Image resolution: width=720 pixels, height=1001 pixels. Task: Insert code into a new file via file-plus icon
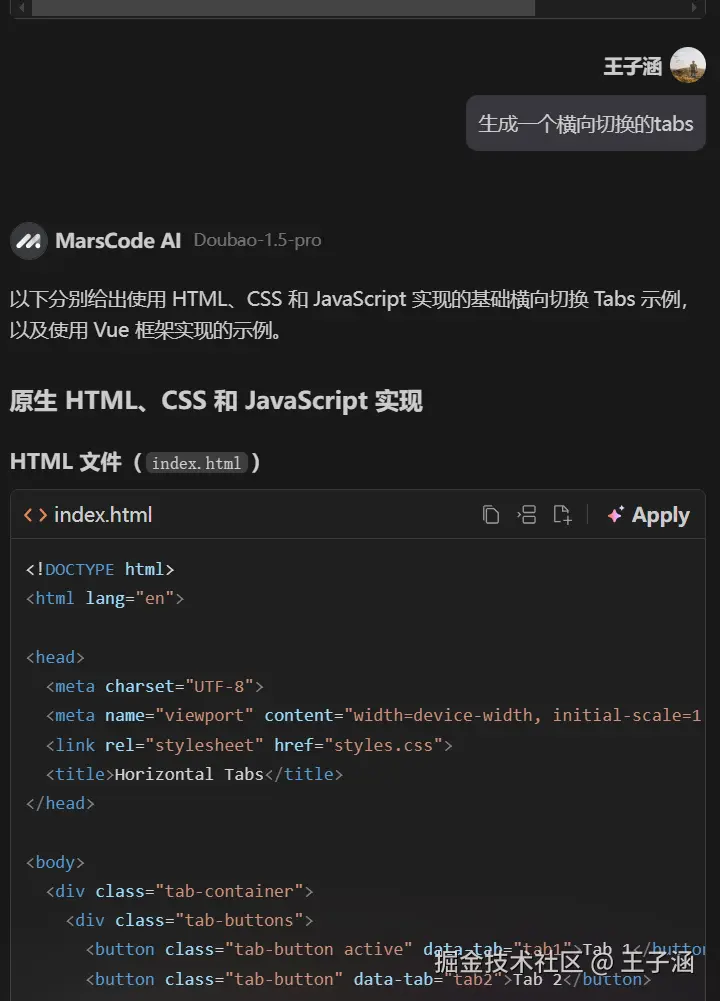563,514
